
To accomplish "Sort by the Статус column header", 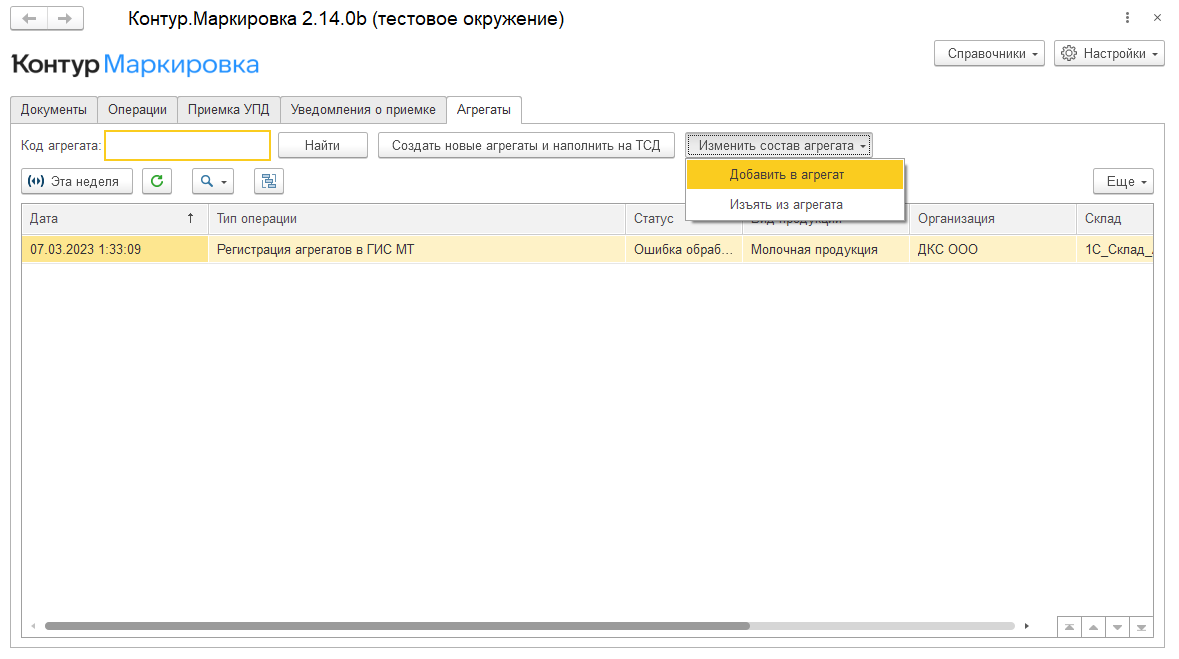I will [x=654, y=219].
